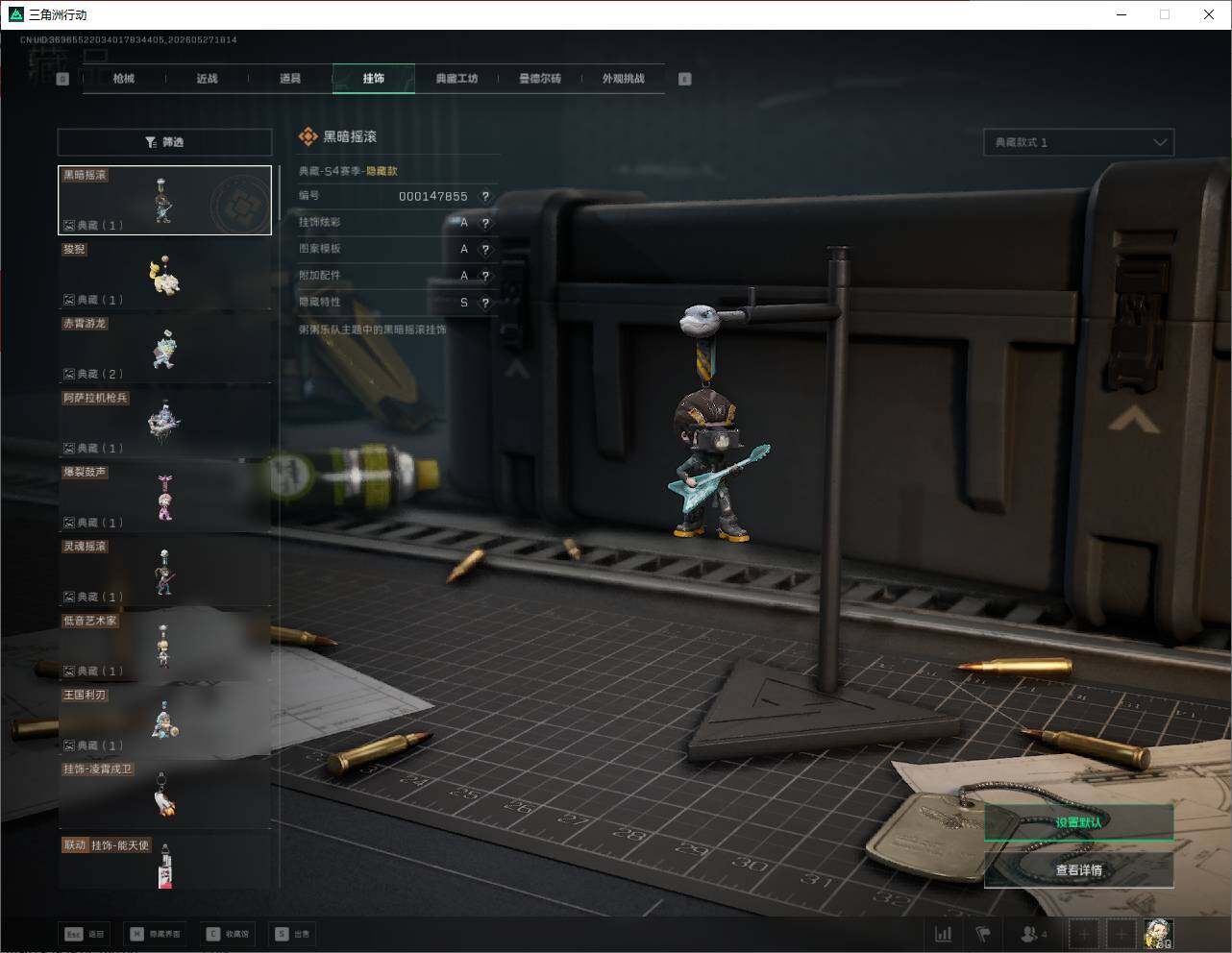Click the 黑暗摇滚 title diamond icon

[308, 137]
